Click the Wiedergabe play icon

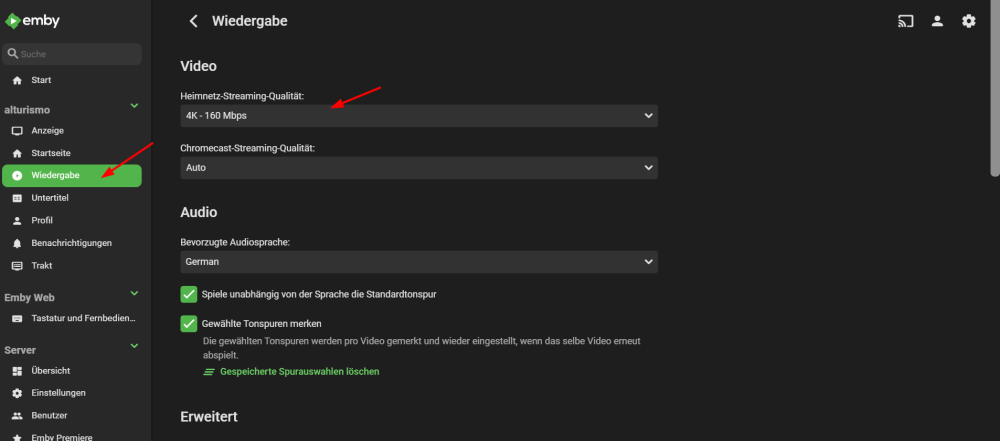click(17, 176)
